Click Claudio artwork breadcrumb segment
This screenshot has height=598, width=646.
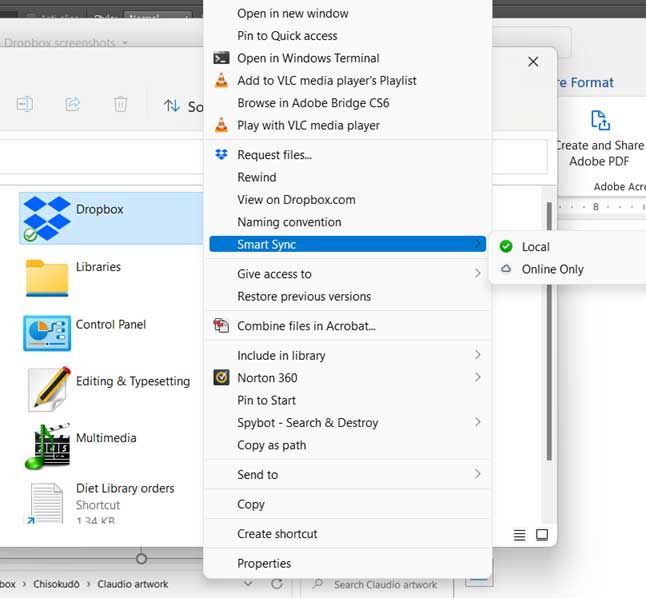[133, 584]
